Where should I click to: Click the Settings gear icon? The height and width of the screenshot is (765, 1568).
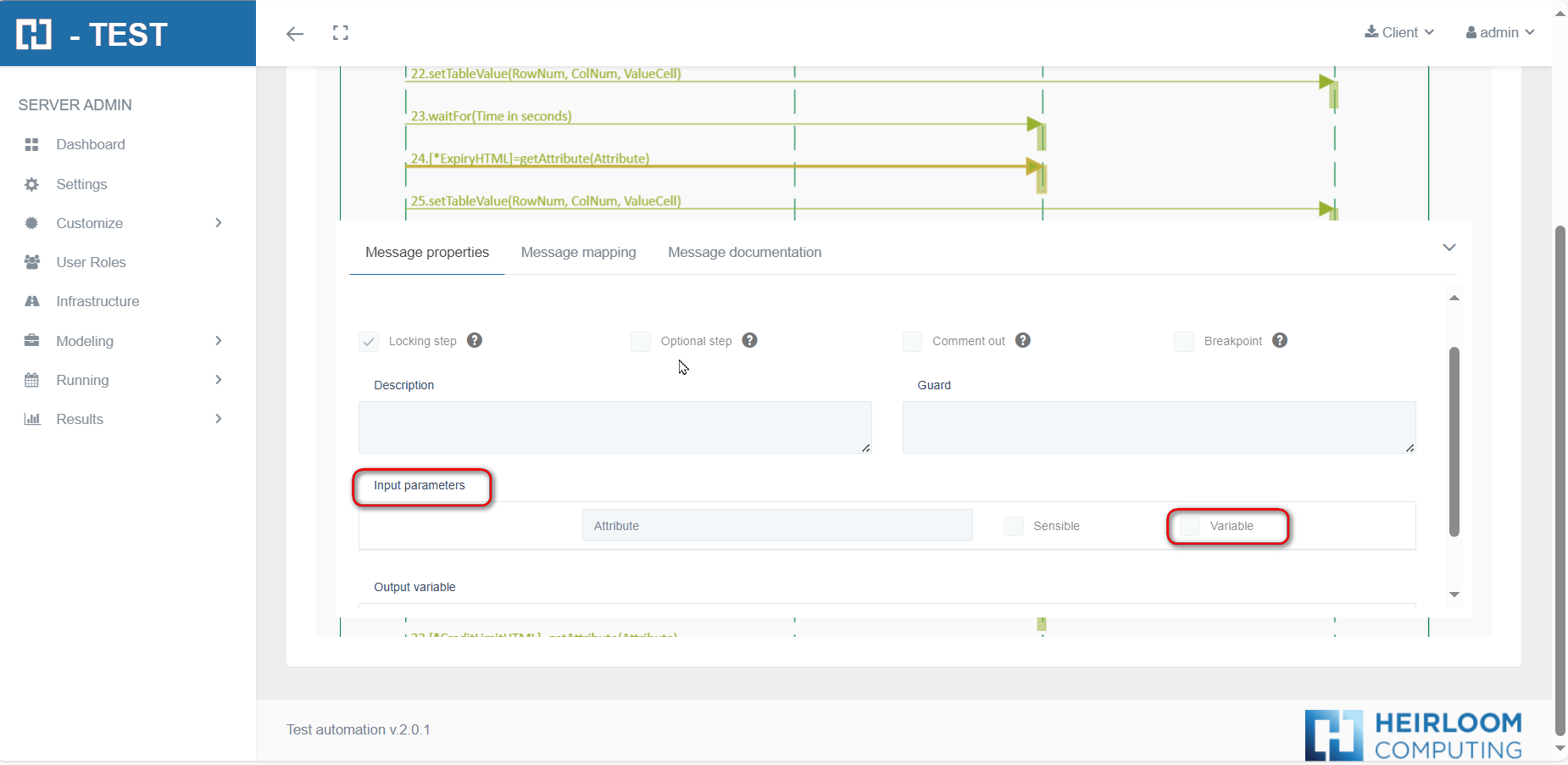pos(32,184)
